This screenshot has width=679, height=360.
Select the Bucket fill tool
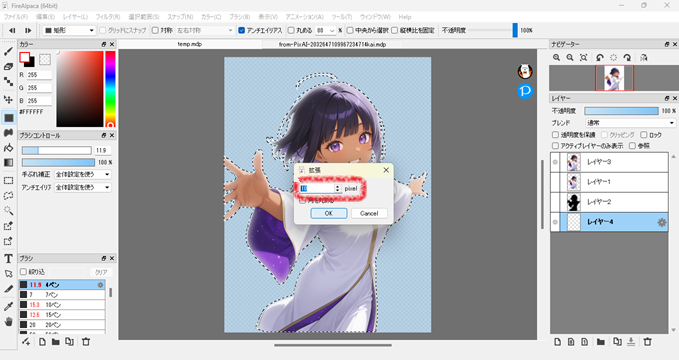tap(8, 148)
